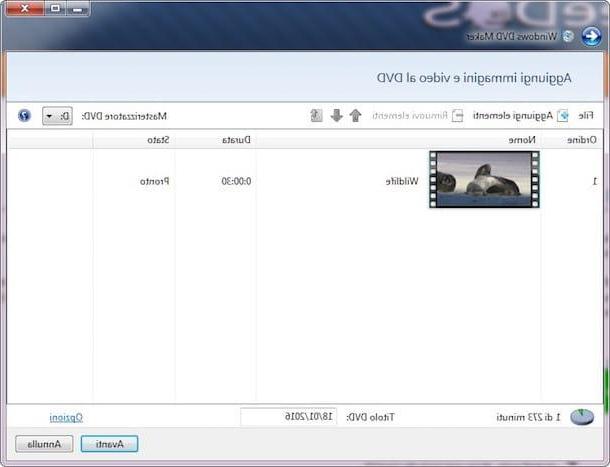Open the File menu

point(586,116)
